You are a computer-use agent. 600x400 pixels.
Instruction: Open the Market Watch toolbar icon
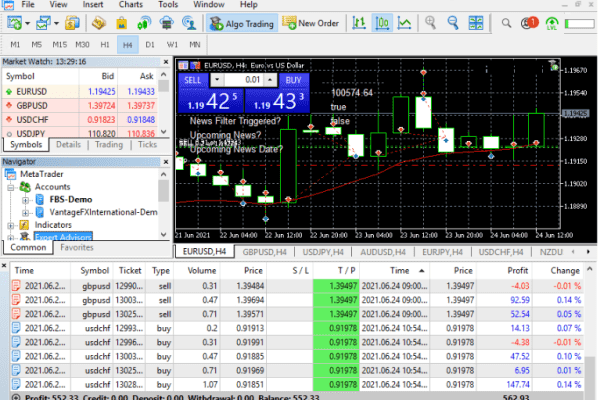pyautogui.click(x=99, y=23)
